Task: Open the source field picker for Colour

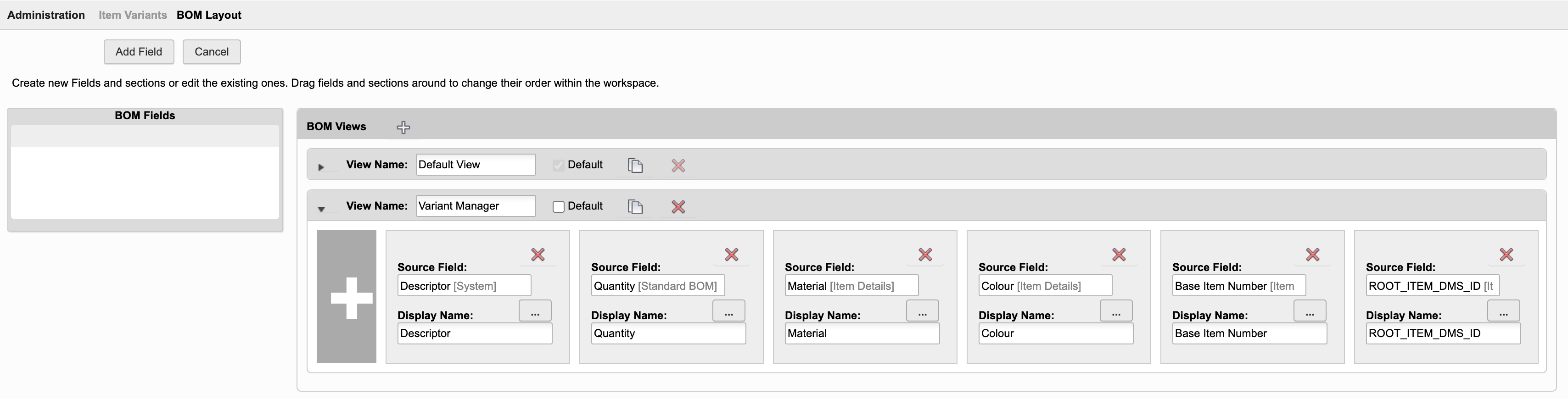Action: point(1116,311)
